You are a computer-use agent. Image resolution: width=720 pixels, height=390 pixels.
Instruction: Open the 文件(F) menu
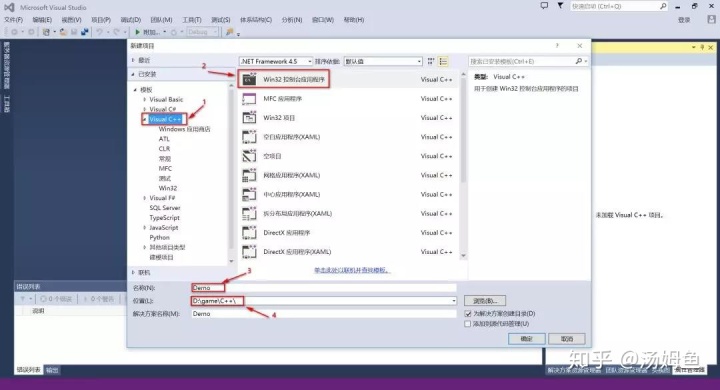pos(14,20)
